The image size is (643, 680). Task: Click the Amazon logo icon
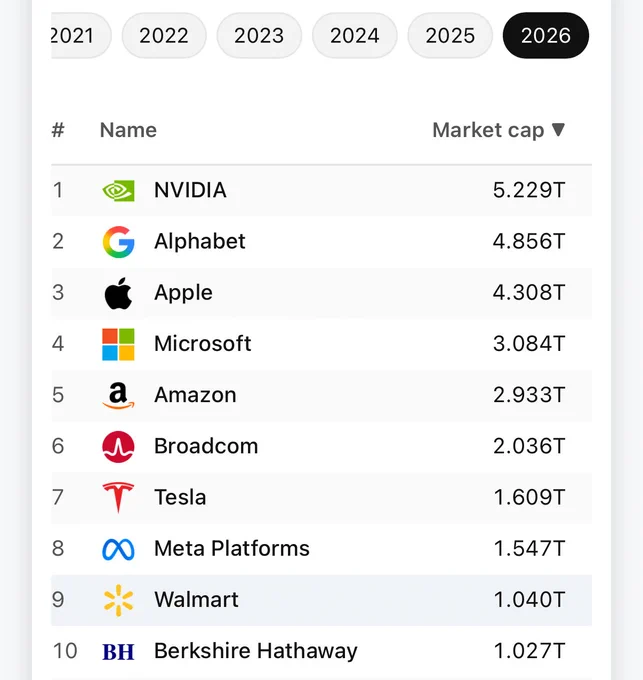tap(118, 396)
